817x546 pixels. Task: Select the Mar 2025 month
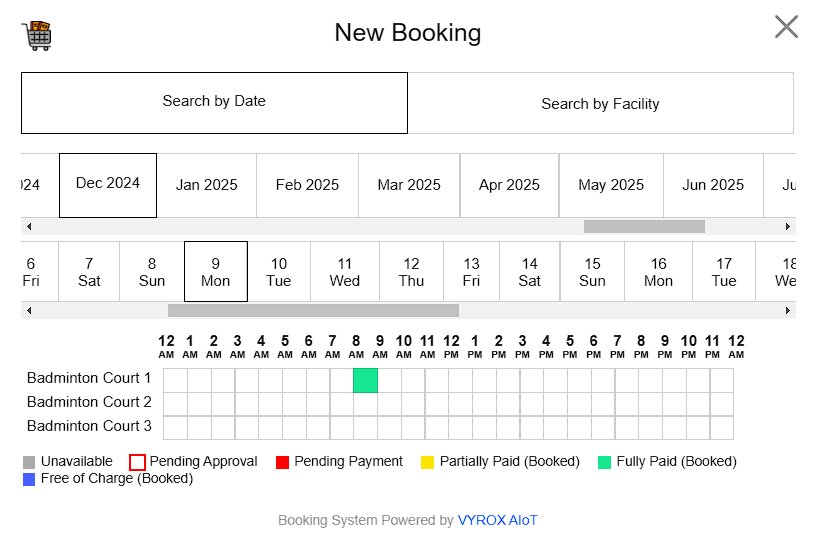click(409, 185)
